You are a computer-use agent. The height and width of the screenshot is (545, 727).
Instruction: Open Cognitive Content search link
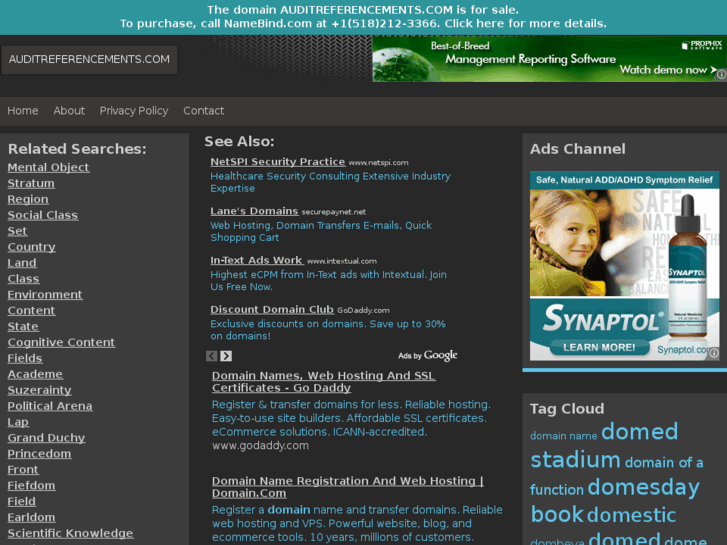(61, 342)
